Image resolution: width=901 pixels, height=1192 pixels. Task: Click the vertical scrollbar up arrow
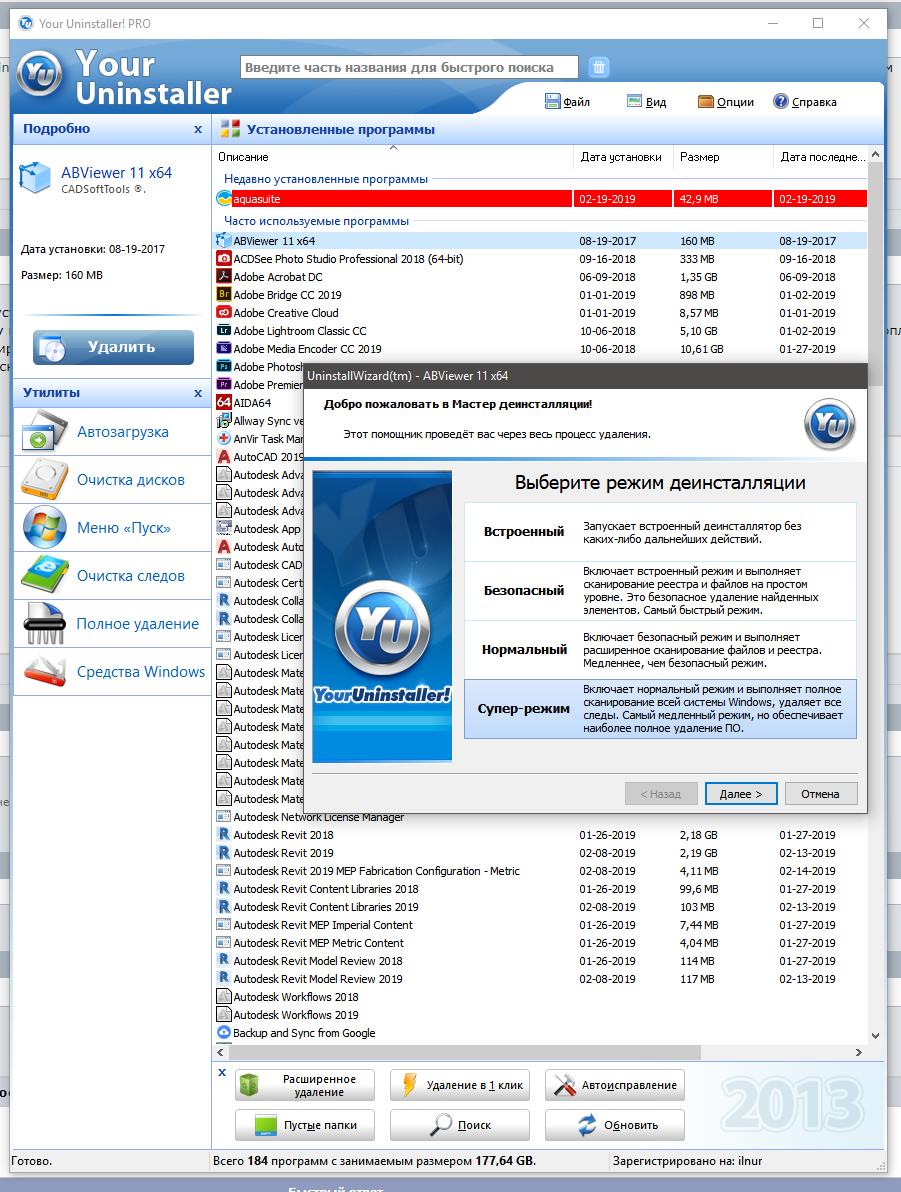(x=875, y=154)
